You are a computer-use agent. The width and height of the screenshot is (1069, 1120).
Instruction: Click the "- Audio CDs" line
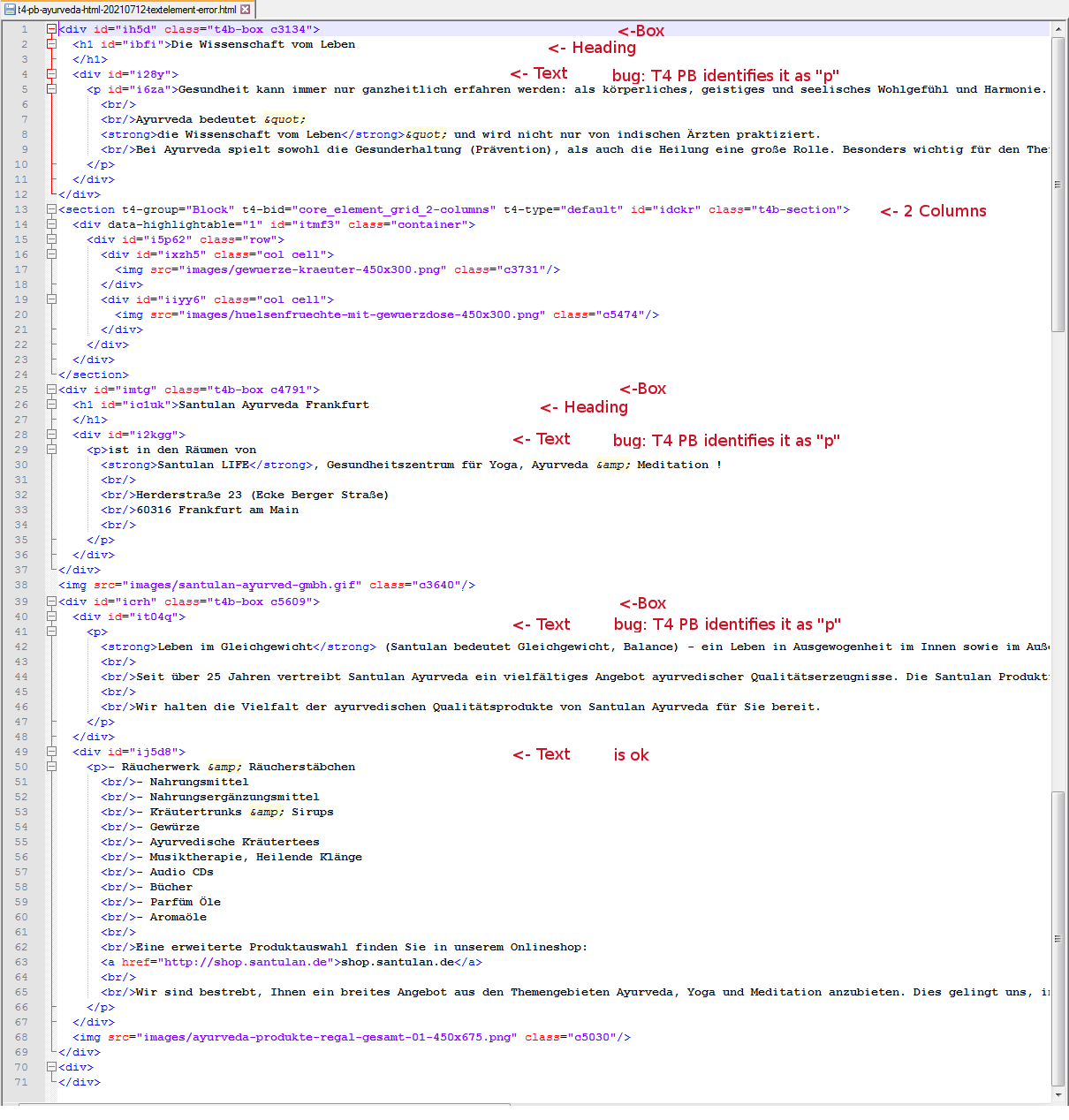point(175,872)
